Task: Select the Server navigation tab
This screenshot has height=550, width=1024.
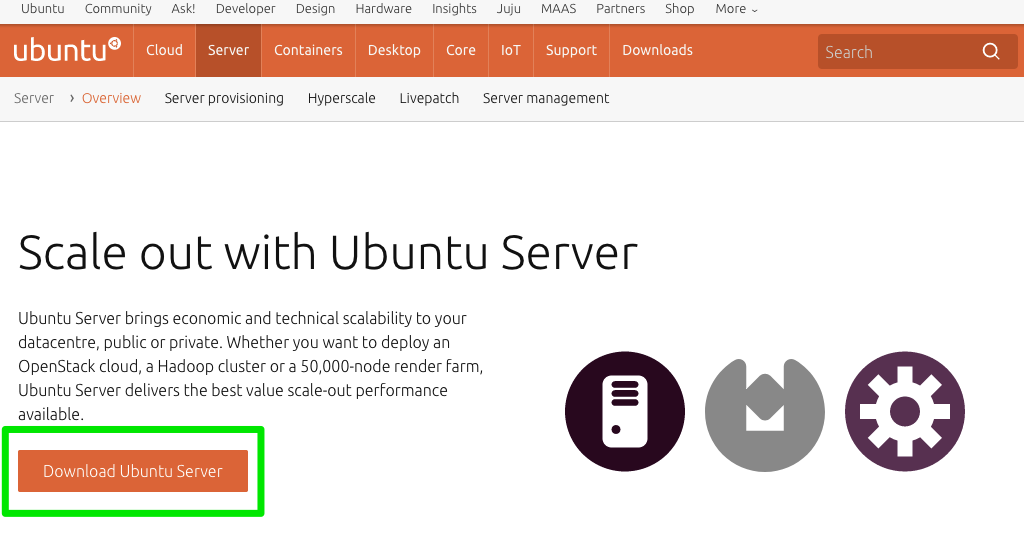Action: click(x=228, y=50)
